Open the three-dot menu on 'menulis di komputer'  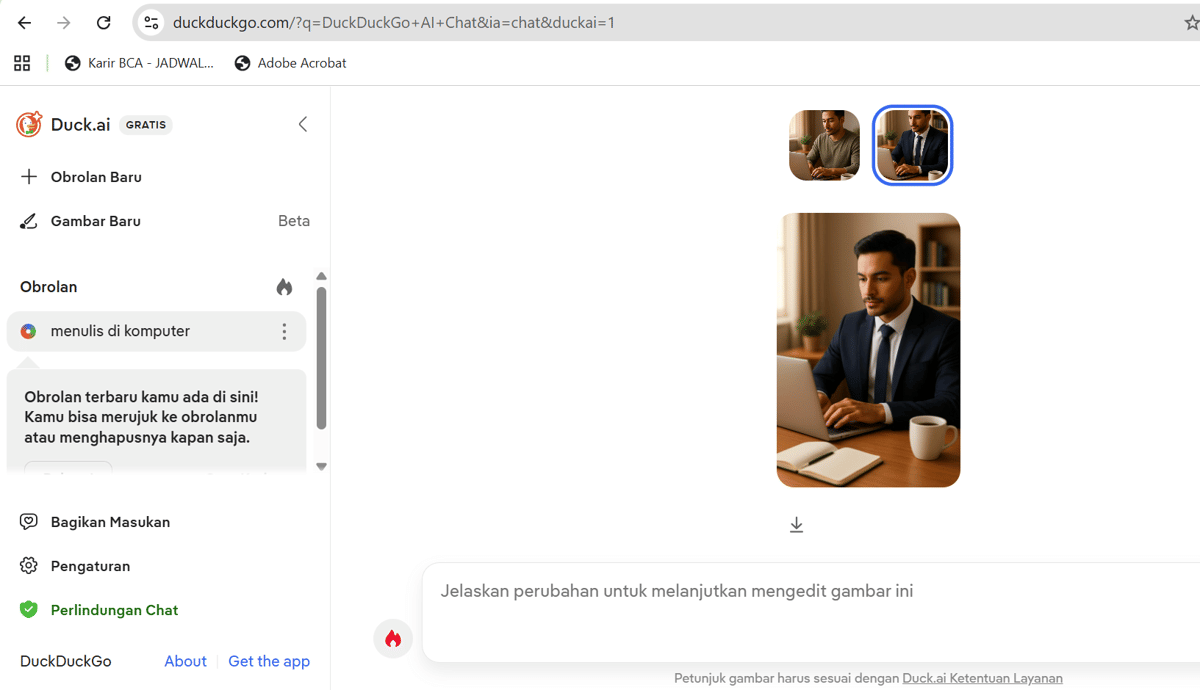(284, 331)
